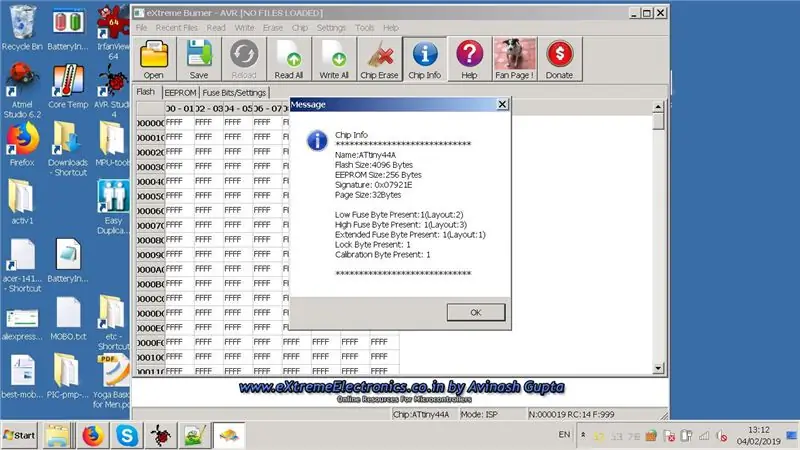Open the Read menu

(216, 28)
